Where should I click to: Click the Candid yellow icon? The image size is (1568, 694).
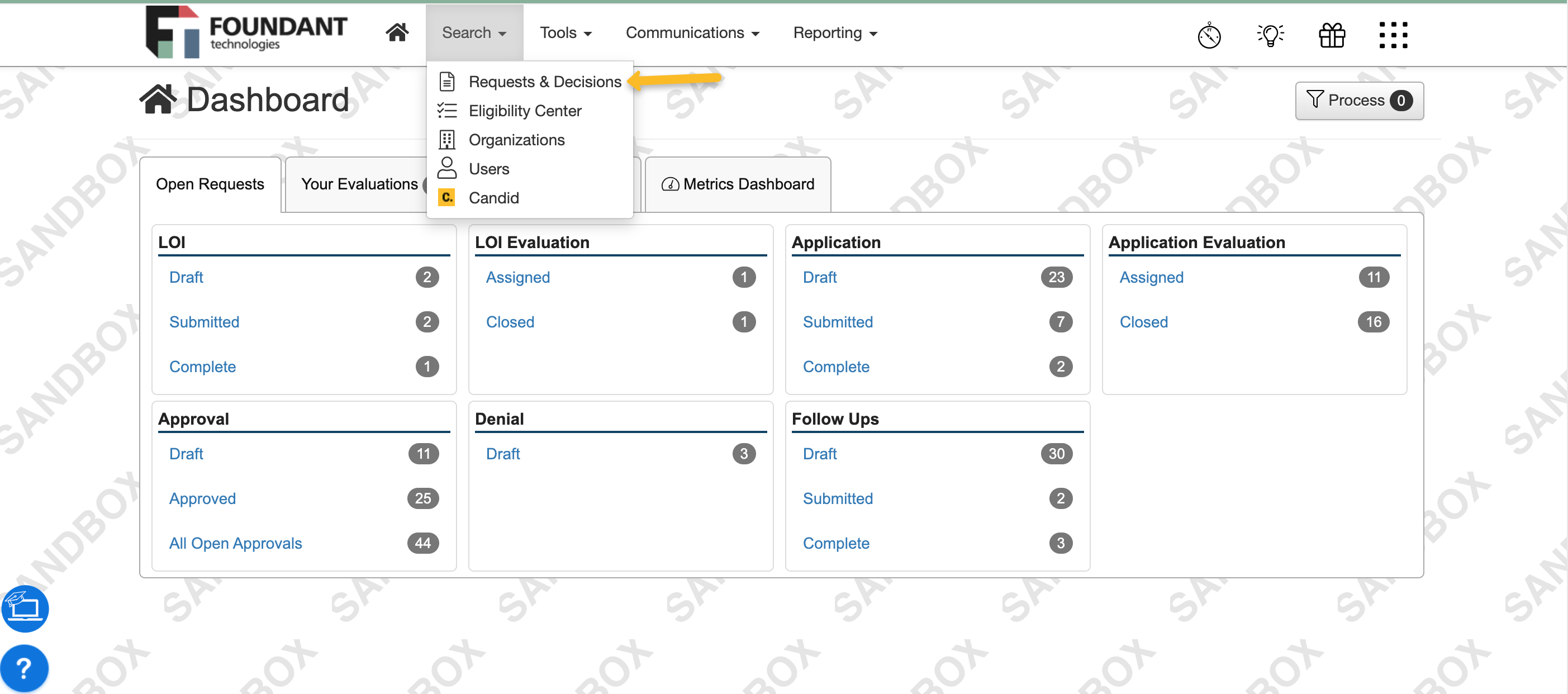point(447,197)
